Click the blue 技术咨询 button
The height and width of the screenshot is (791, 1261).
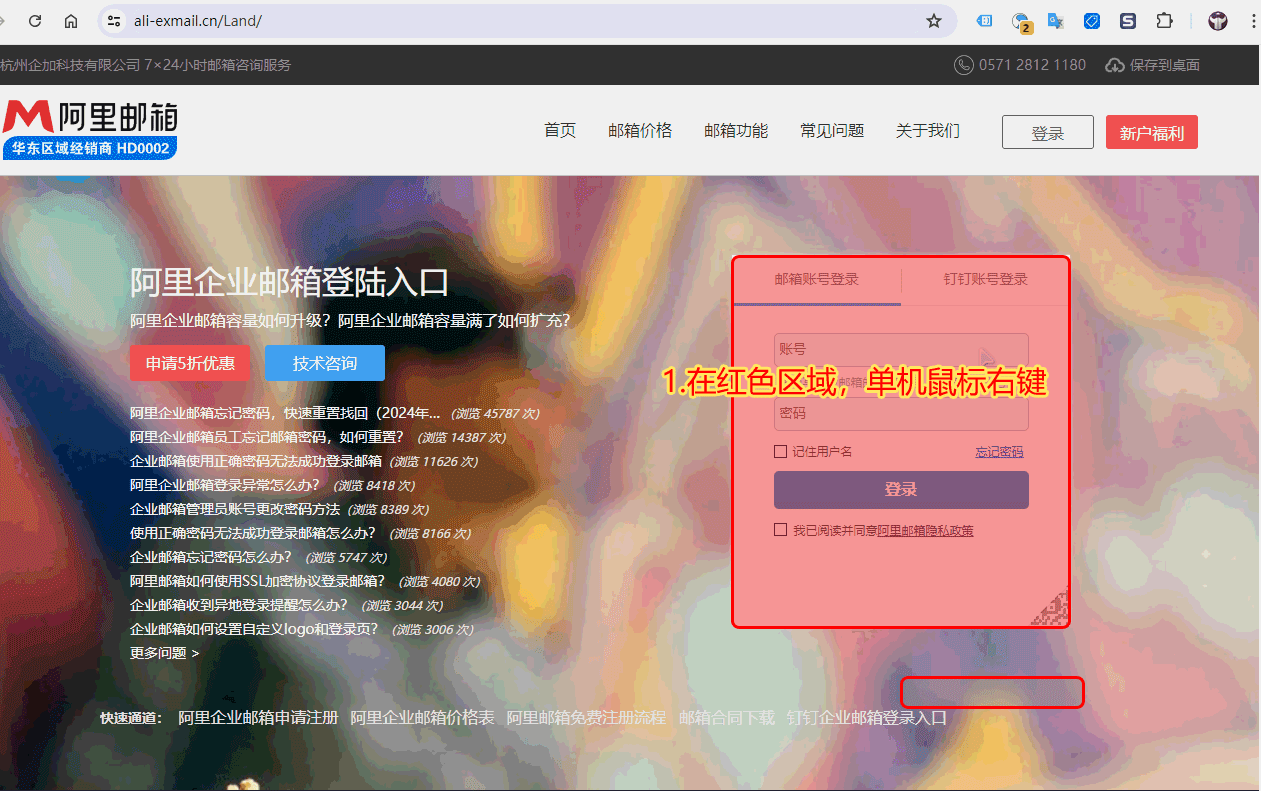point(325,363)
